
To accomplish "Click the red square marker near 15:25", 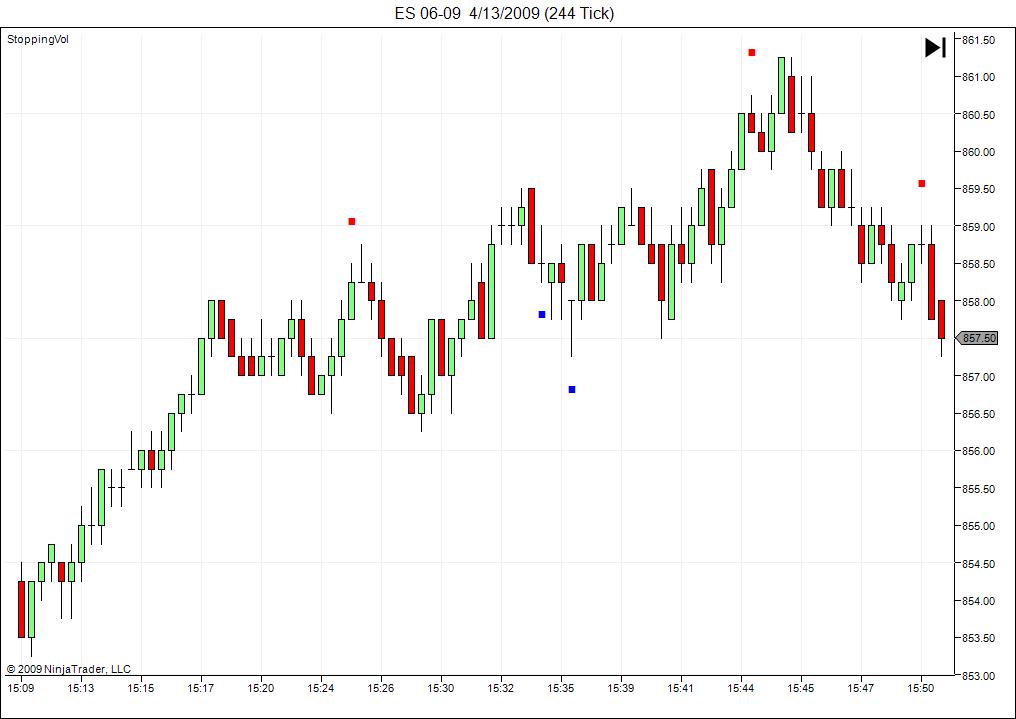I will (x=352, y=222).
